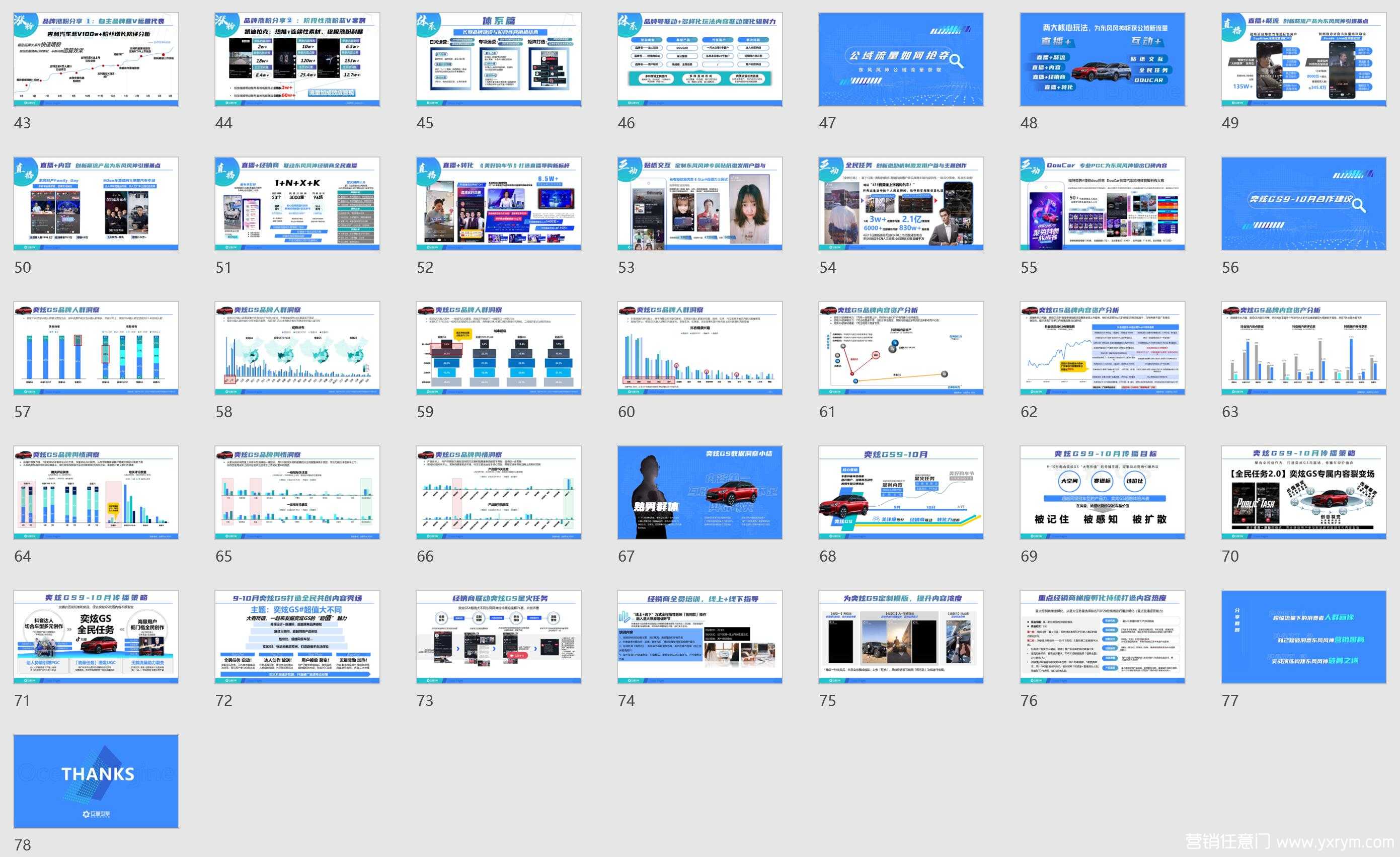
Task: Select slide 64 thumbnail
Action: click(96, 492)
